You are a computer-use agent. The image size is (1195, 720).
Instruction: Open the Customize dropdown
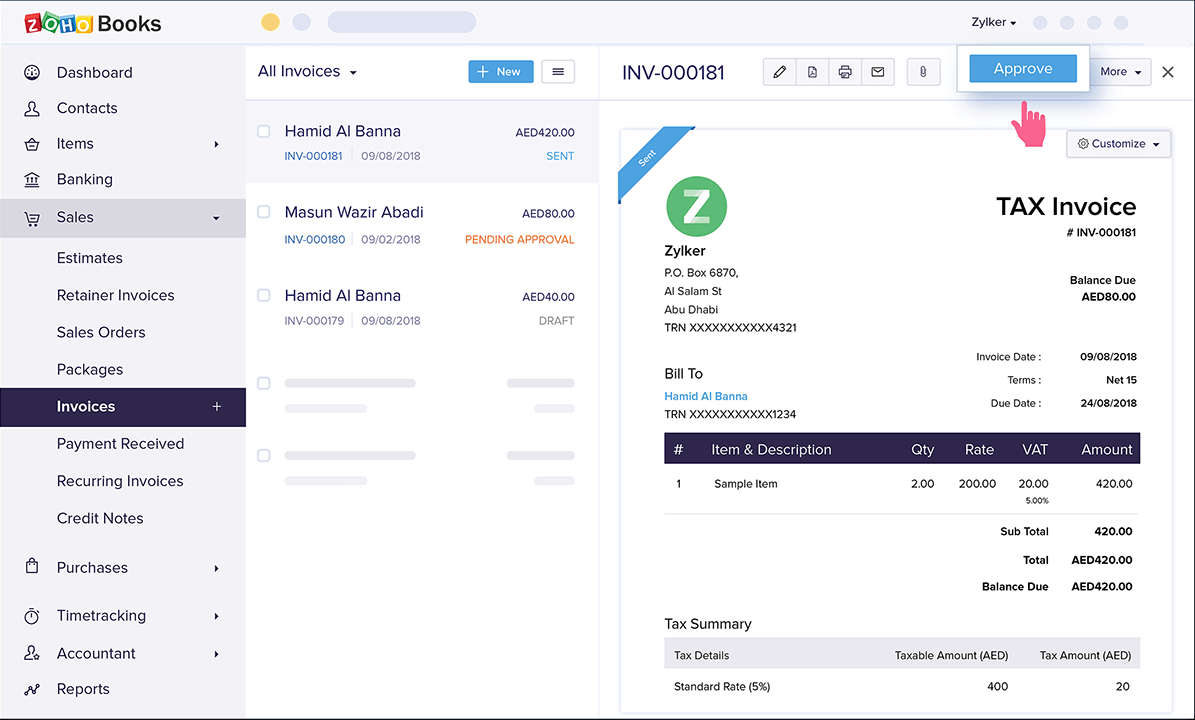point(1118,144)
